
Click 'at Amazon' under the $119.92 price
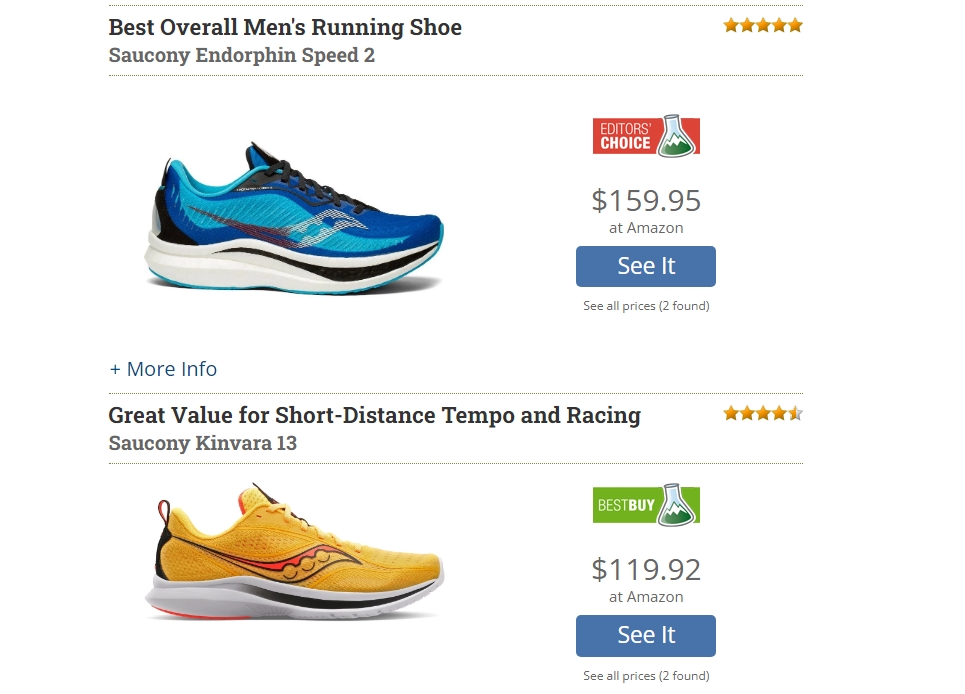pos(646,597)
